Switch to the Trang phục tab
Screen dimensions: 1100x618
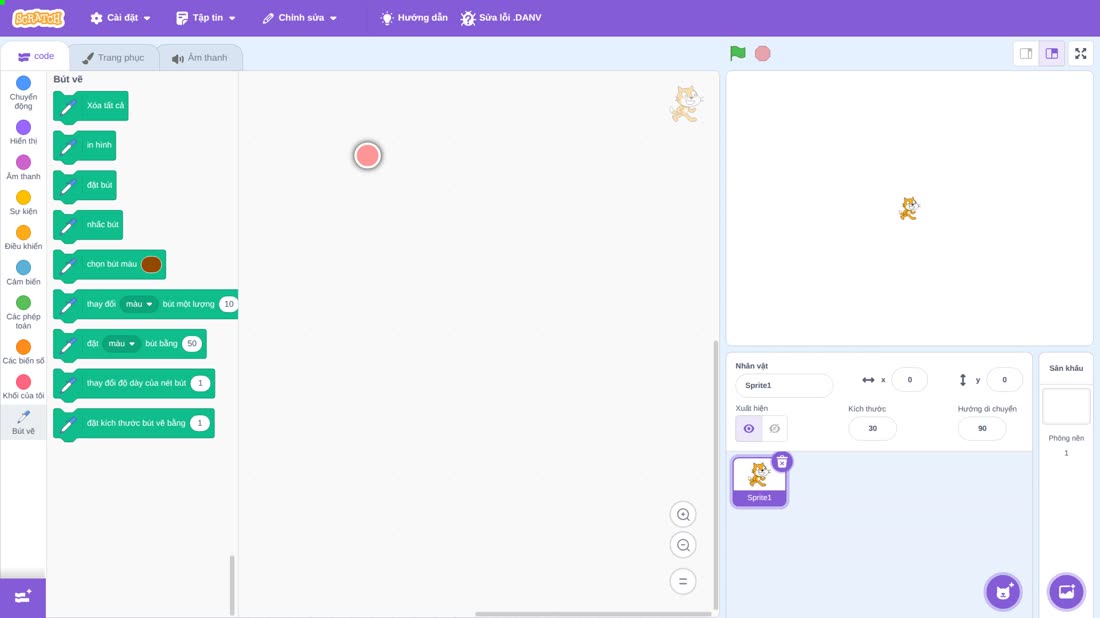tap(113, 58)
